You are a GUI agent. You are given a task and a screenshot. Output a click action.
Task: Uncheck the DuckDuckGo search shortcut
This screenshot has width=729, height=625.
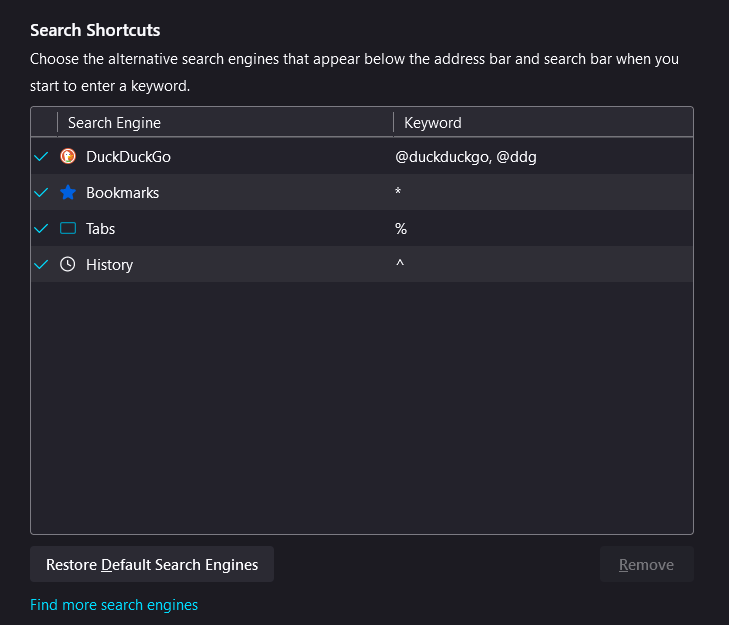coord(41,156)
